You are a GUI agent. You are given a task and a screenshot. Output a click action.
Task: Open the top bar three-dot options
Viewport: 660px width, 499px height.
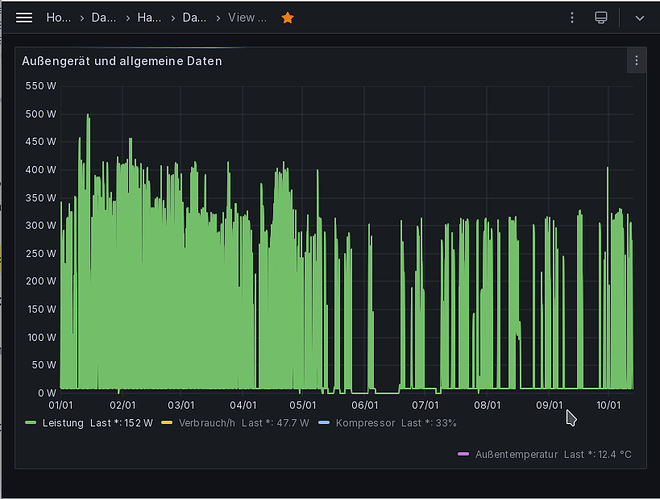click(x=572, y=18)
